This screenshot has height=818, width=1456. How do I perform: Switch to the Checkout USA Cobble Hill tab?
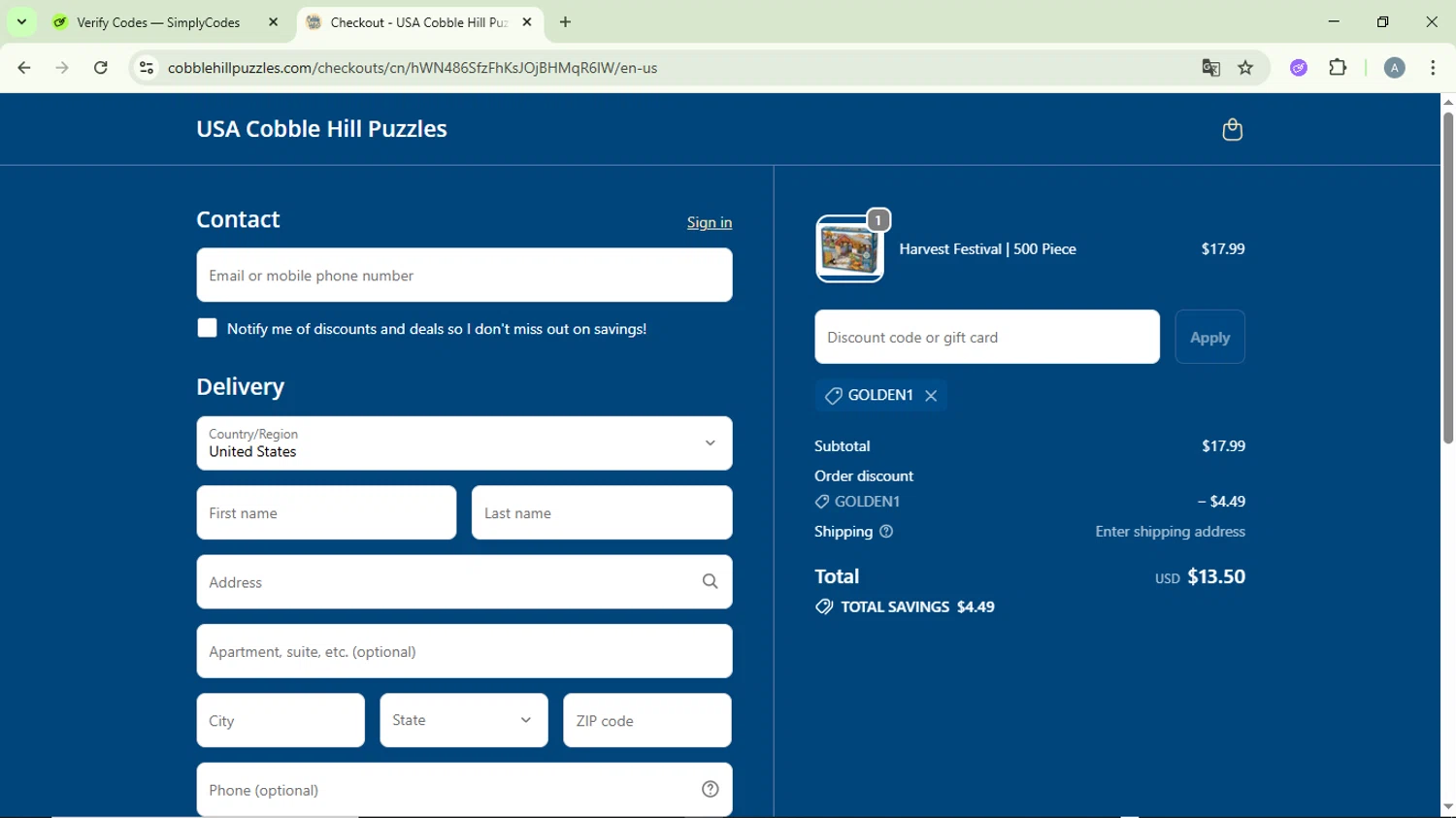coord(419,22)
